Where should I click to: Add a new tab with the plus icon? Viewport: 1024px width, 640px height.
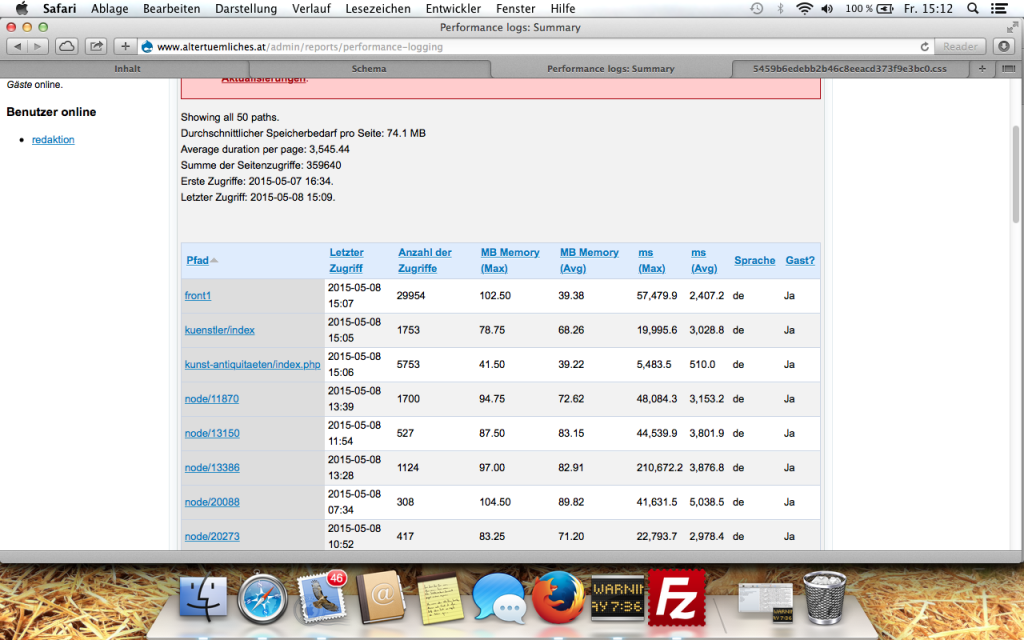[x=125, y=46]
